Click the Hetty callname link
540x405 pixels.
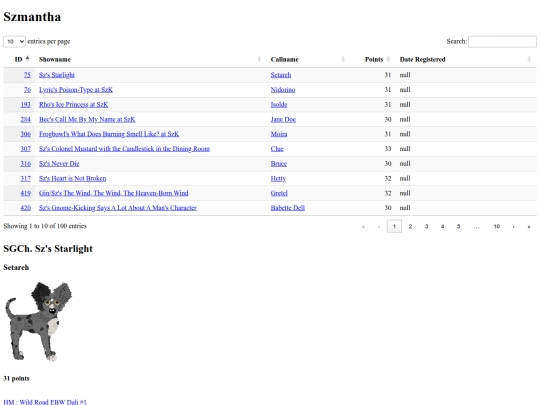tap(278, 178)
